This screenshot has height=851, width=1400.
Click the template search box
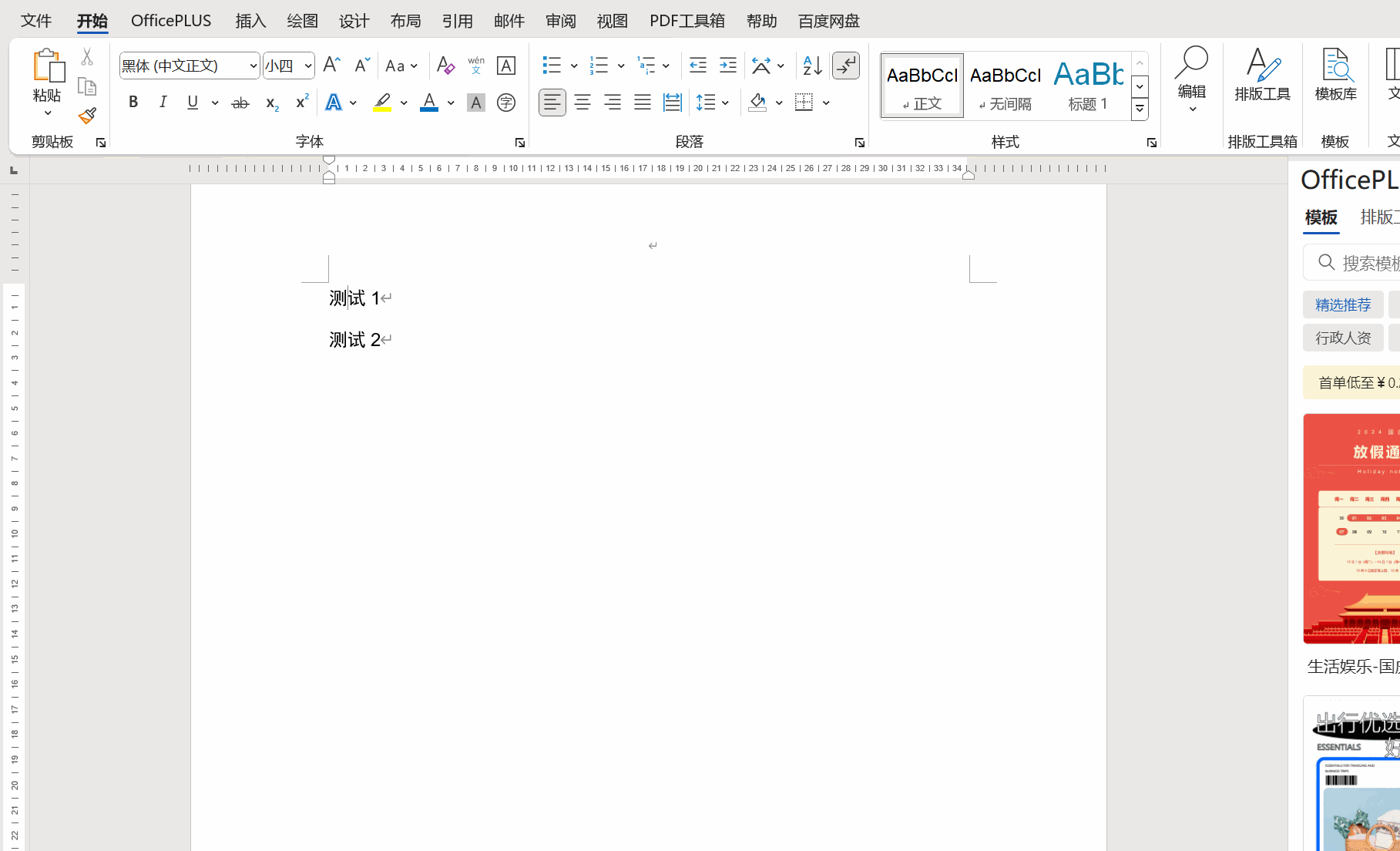click(x=1364, y=263)
